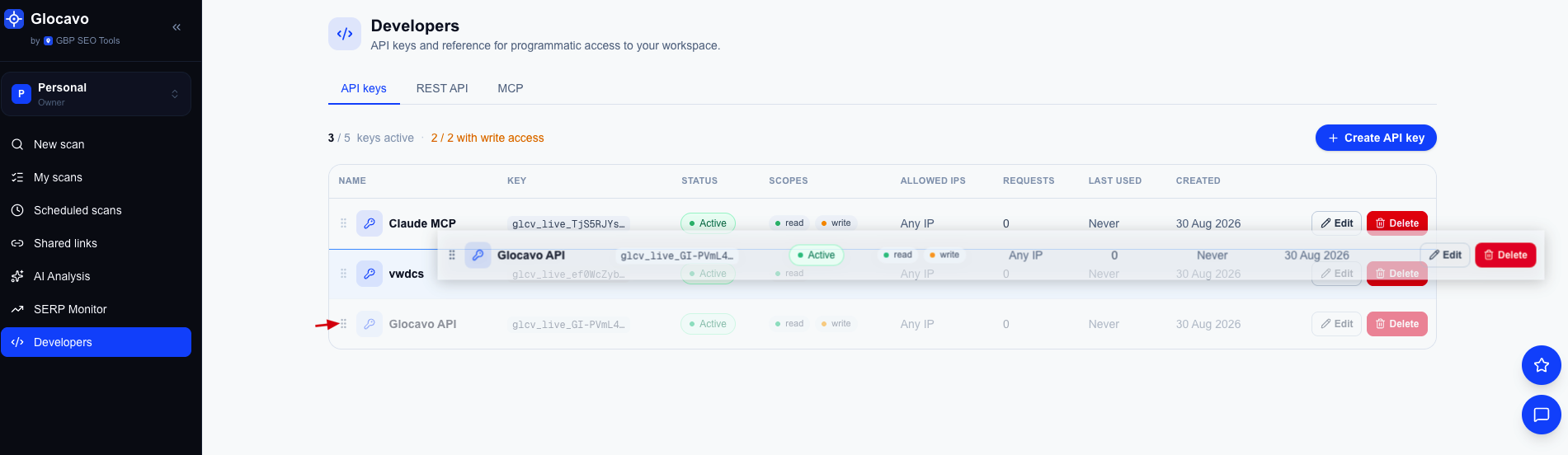
Task: Click the STATUS column header
Action: tap(699, 181)
